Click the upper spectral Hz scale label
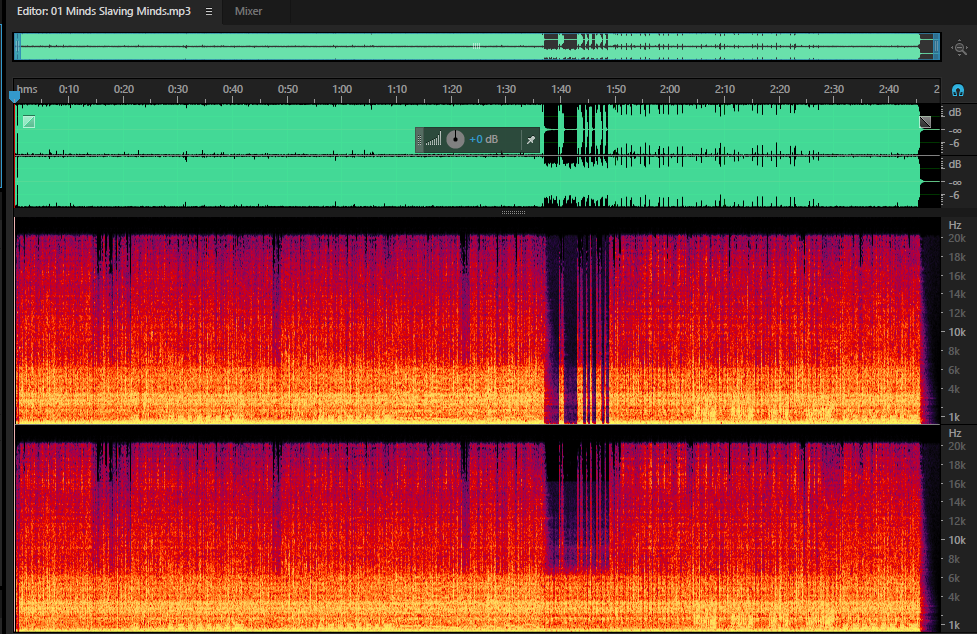This screenshot has height=634, width=977. pos(955,225)
